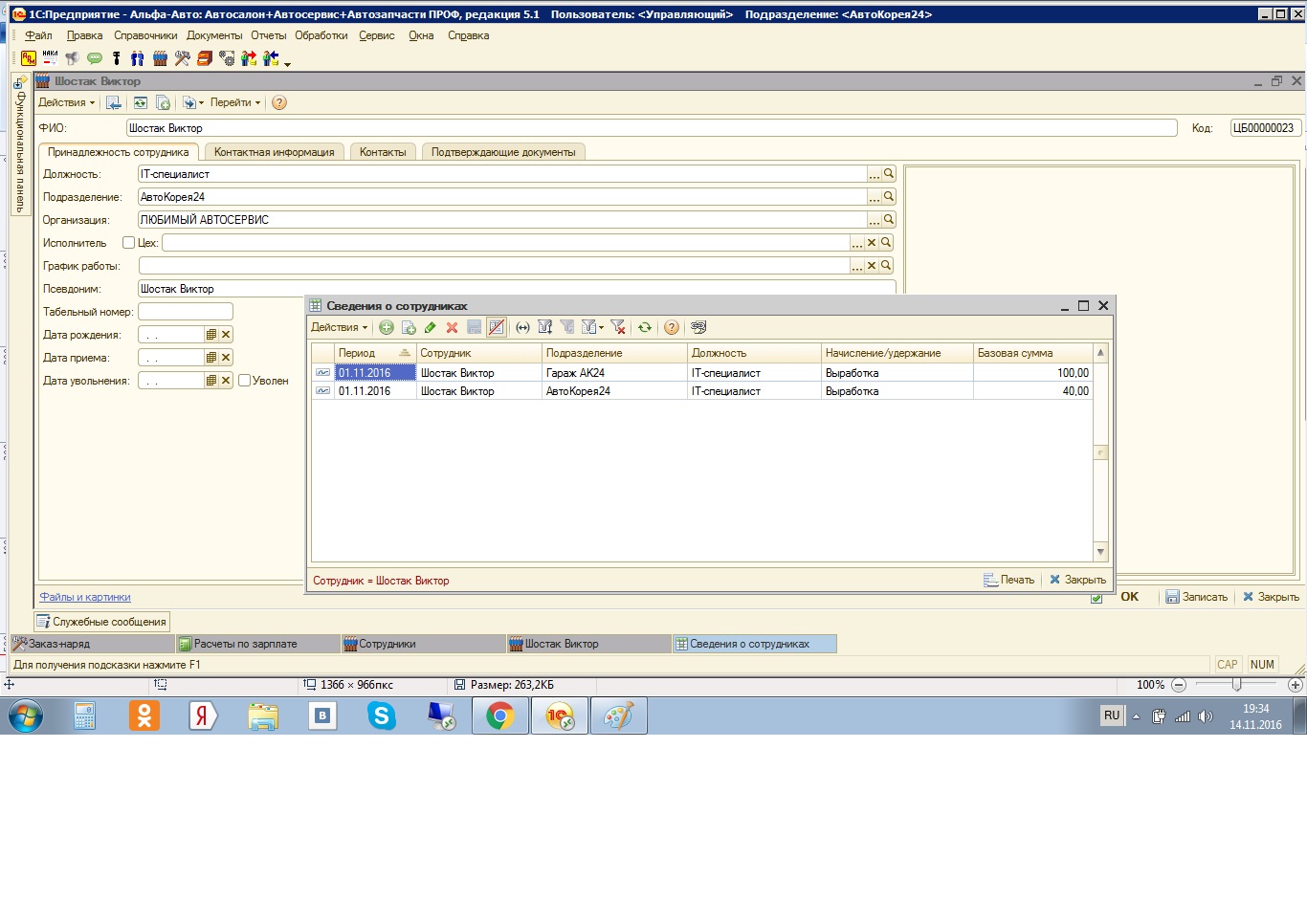Open the group of employees toolbar icon

[160, 58]
